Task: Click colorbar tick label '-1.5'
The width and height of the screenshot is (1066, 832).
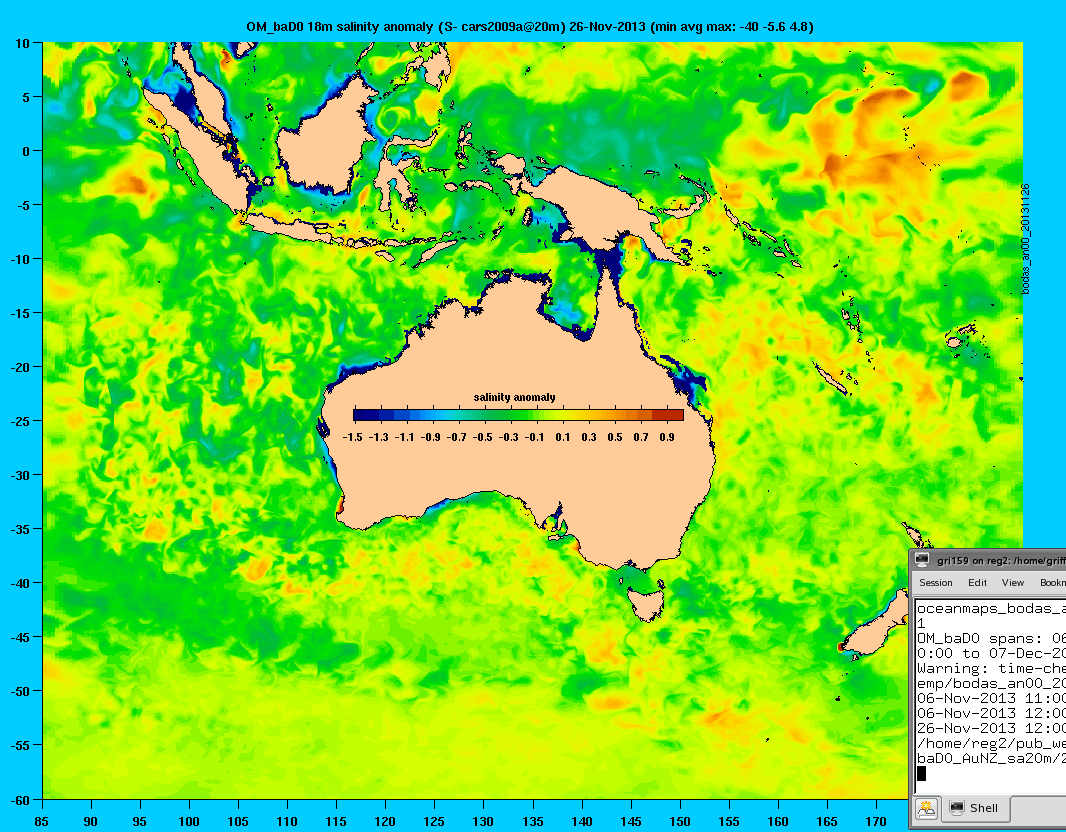Action: tap(353, 437)
